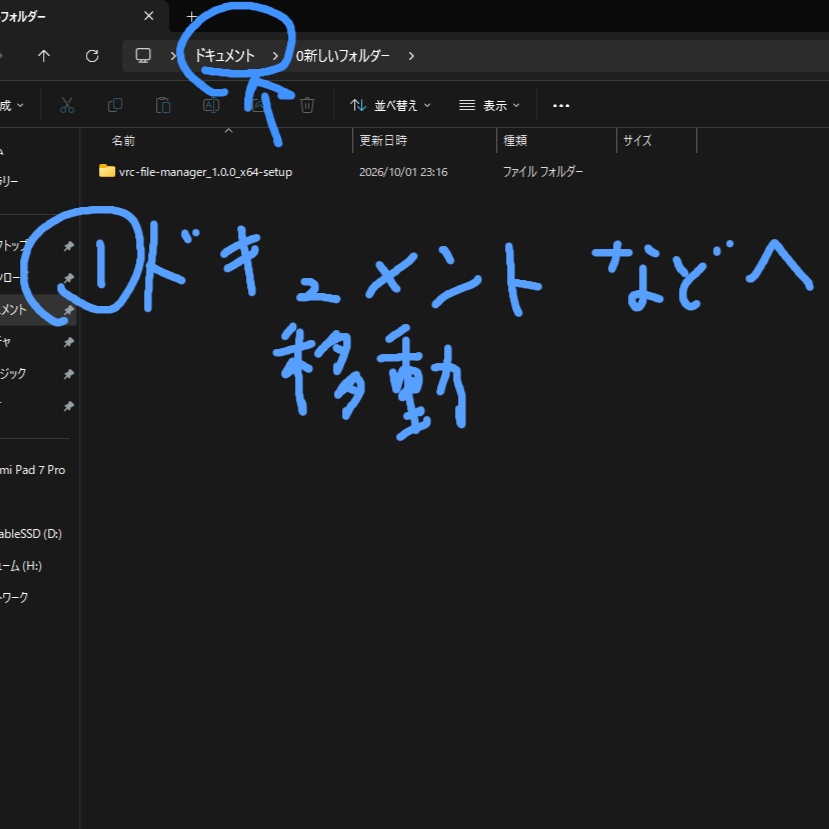Viewport: 829px width, 829px height.
Task: Click ファイル フォルダー type cell
Action: coord(543,172)
